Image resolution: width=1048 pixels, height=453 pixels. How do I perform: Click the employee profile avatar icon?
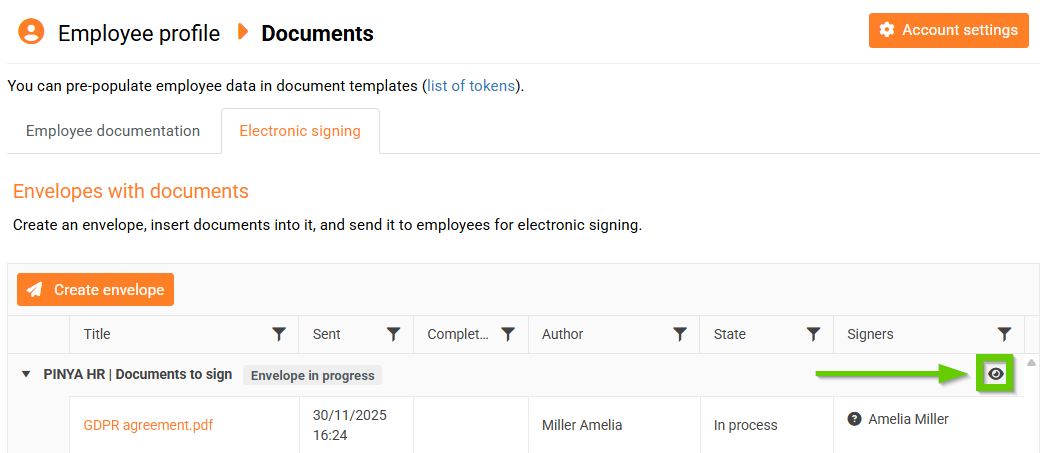tap(32, 32)
